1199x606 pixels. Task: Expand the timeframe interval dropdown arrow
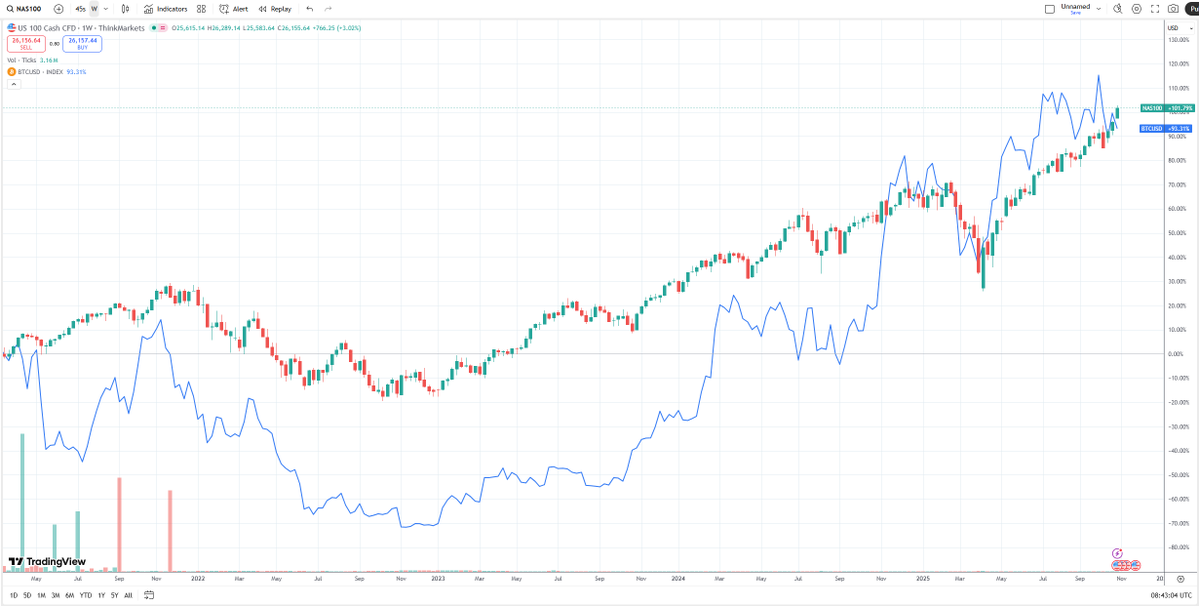(106, 8)
